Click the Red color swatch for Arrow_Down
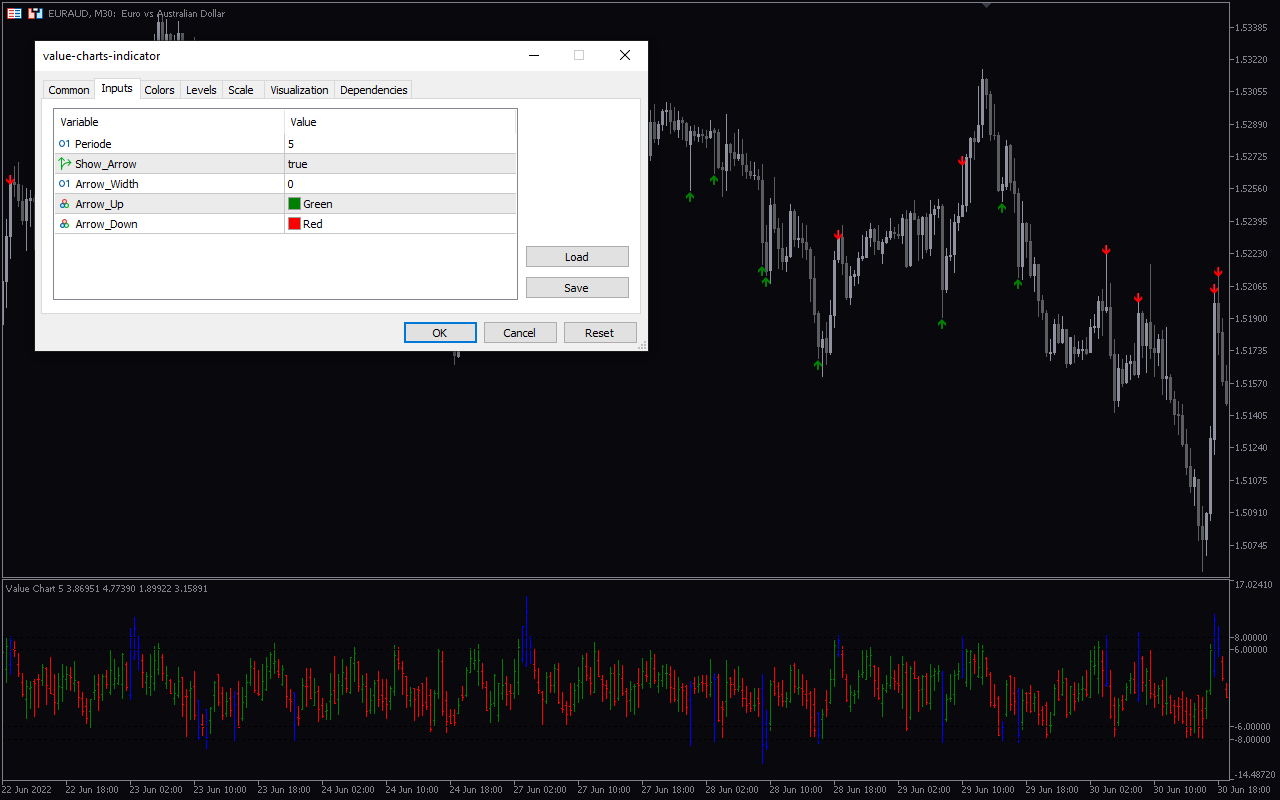 (x=294, y=224)
